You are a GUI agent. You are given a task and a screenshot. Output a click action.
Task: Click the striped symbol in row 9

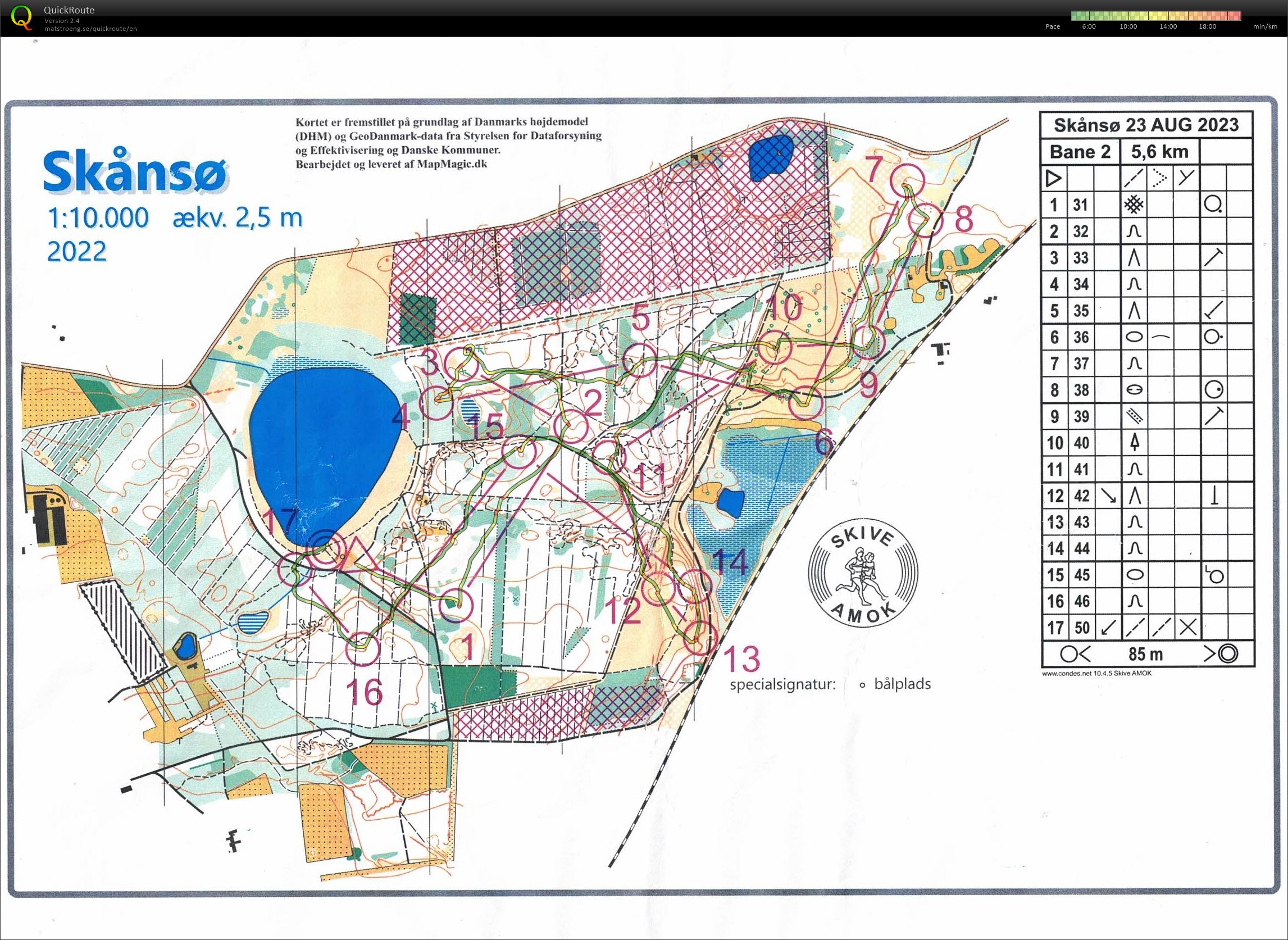1134,416
